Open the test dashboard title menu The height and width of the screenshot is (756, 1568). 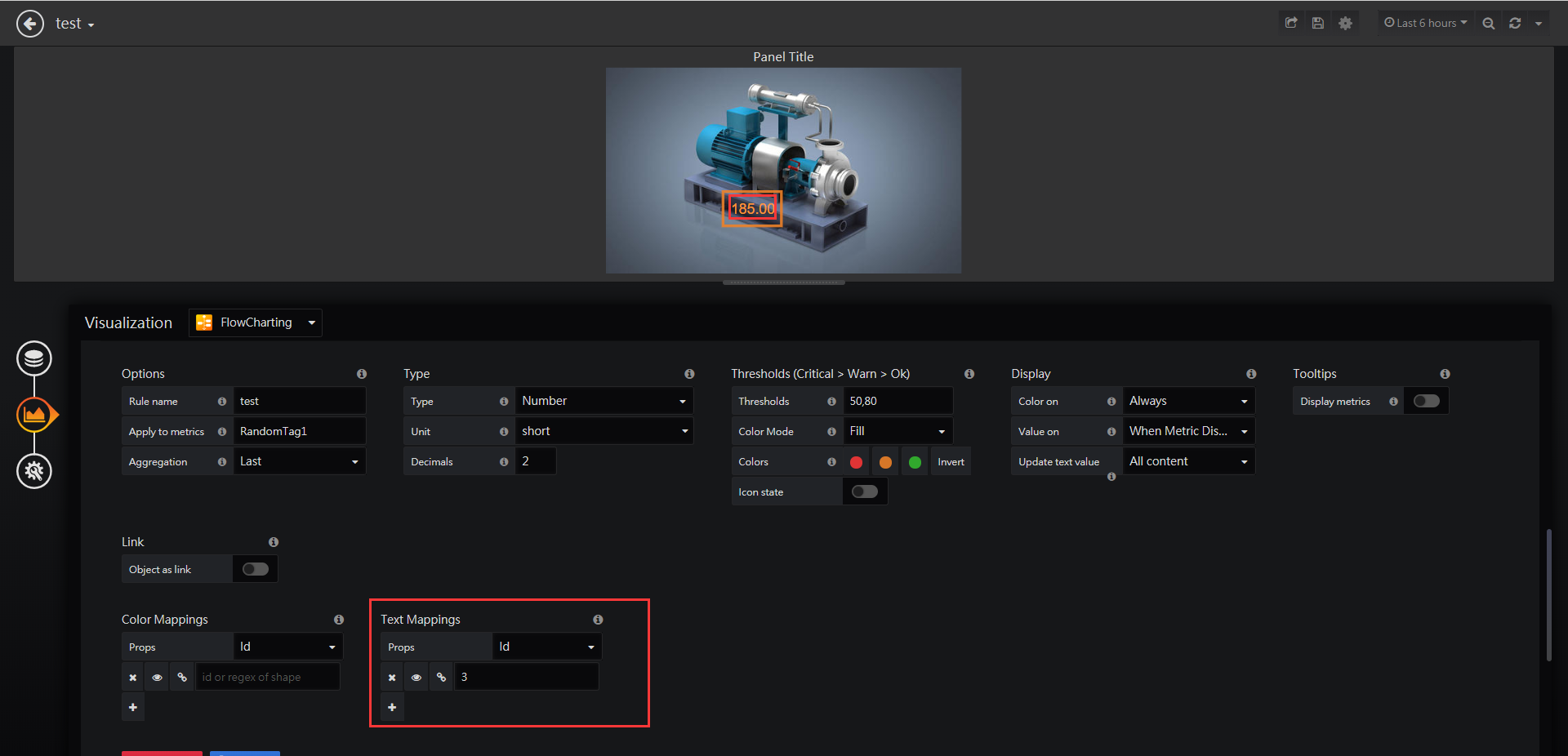click(74, 24)
